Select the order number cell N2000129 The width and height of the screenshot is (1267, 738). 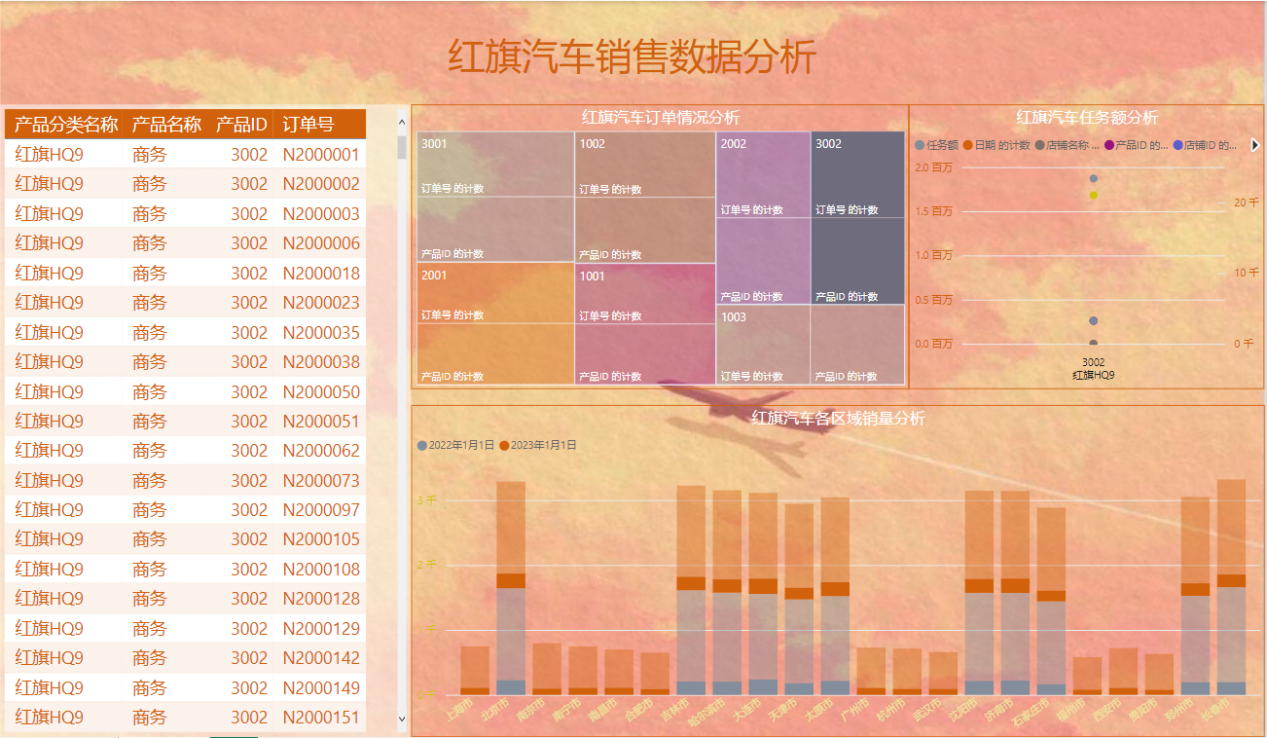[x=320, y=628]
